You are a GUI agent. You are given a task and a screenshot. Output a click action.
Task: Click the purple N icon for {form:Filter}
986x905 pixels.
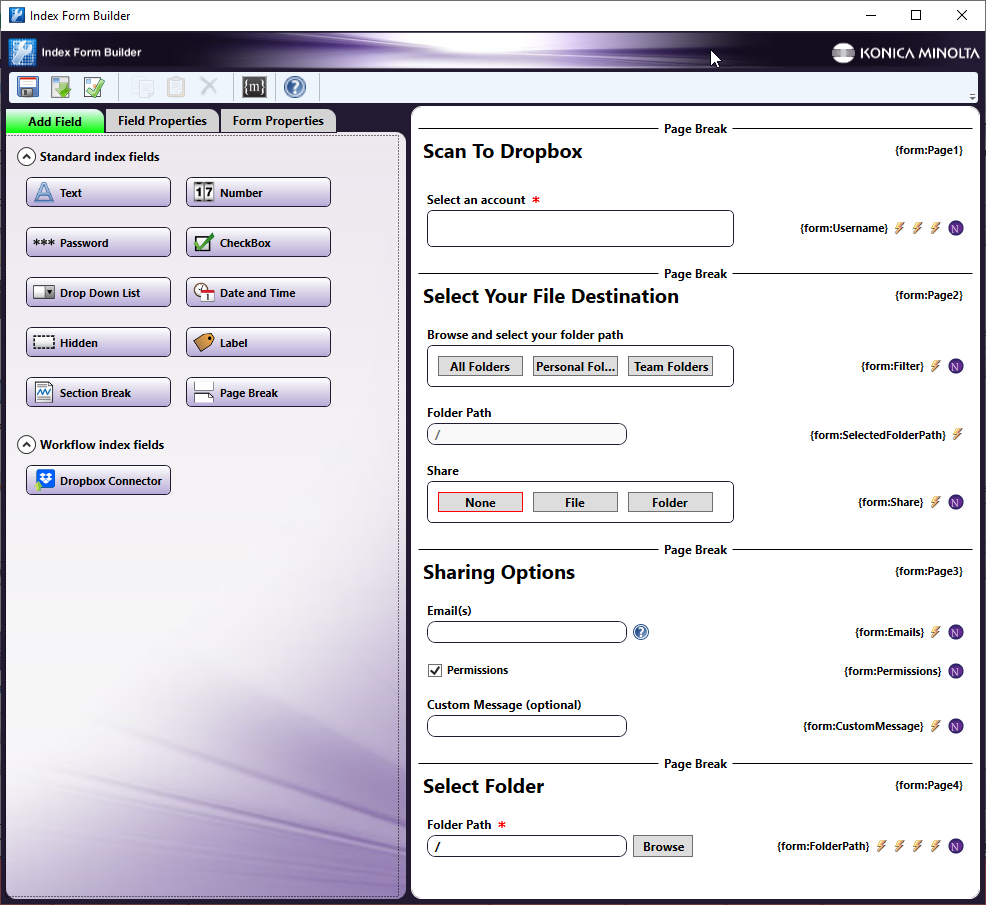click(x=956, y=366)
